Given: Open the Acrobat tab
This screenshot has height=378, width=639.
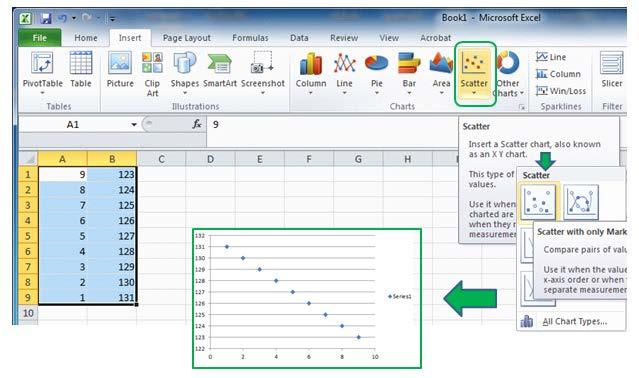Looking at the screenshot, I should click(x=435, y=38).
